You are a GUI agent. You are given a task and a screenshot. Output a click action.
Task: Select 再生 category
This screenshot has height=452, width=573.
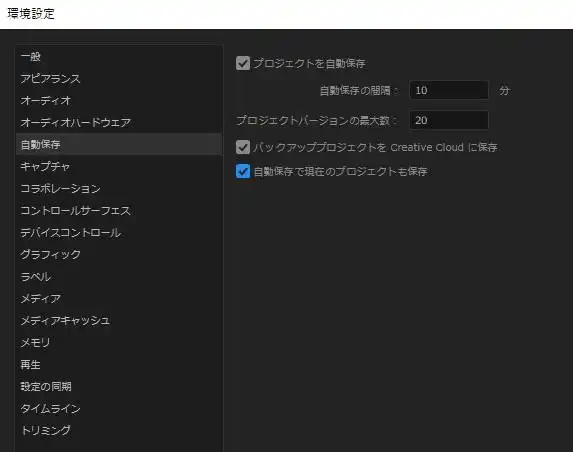[119, 364]
